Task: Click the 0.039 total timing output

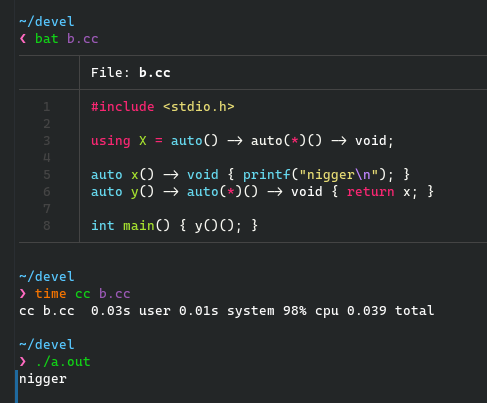Action: pos(391,311)
